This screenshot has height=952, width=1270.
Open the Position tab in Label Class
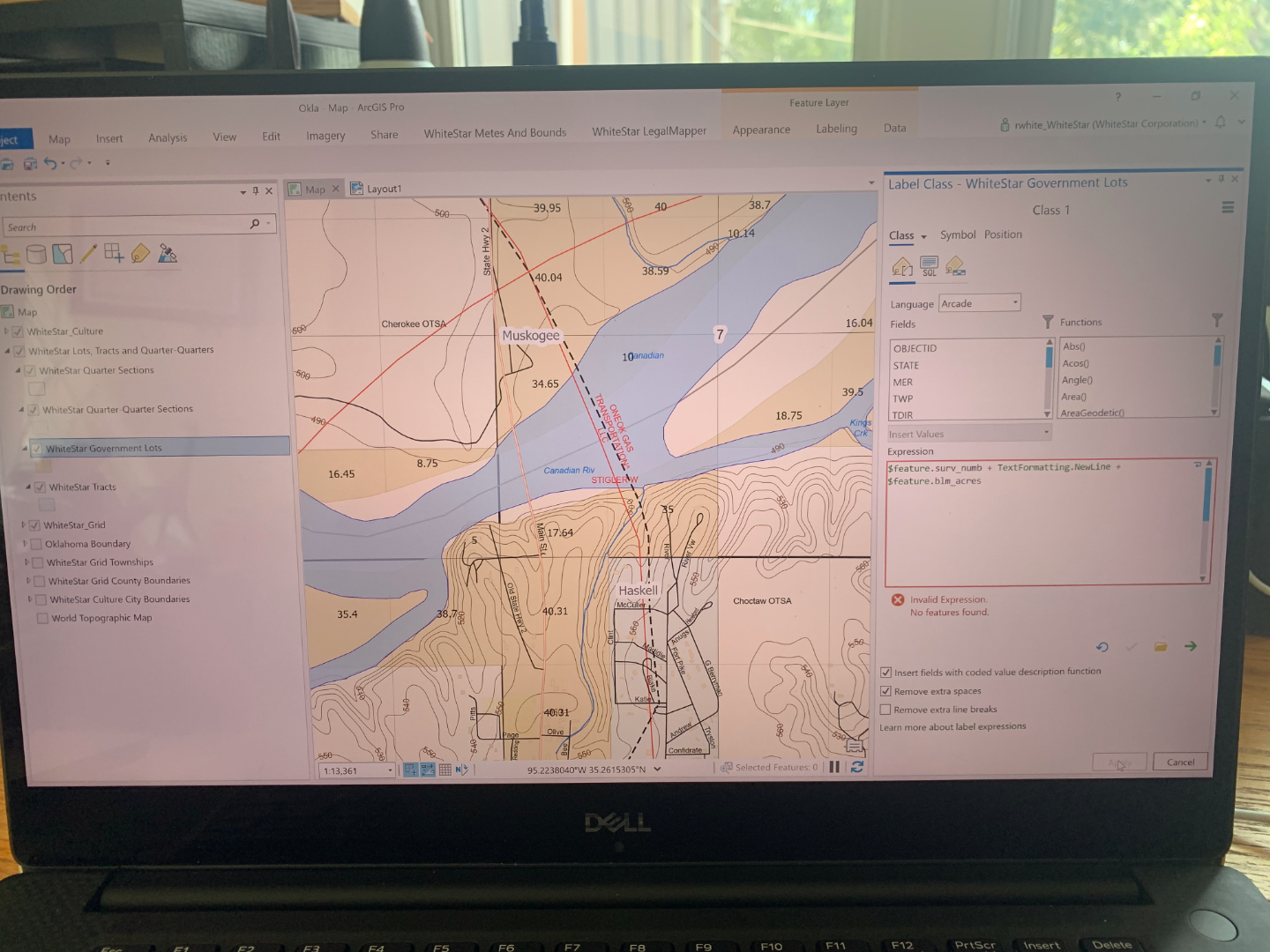tap(1003, 234)
